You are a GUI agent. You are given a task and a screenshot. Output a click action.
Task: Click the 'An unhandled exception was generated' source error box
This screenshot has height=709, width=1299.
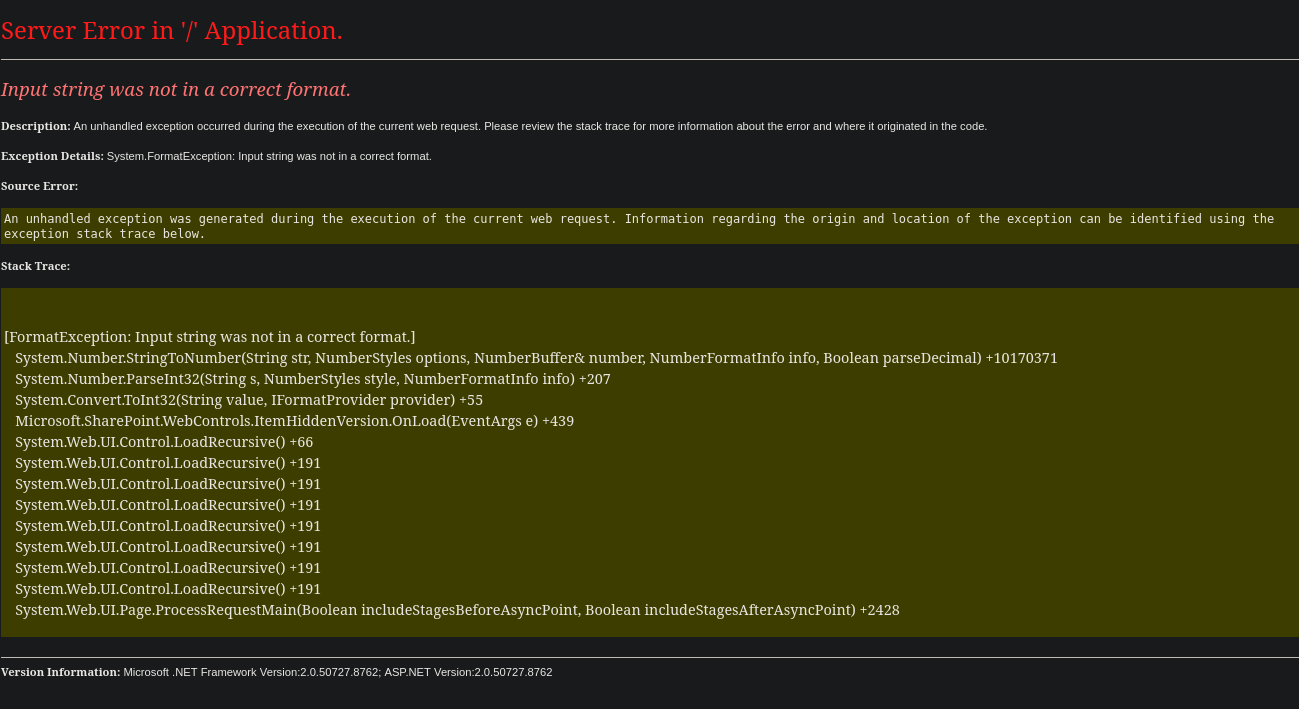coord(650,226)
